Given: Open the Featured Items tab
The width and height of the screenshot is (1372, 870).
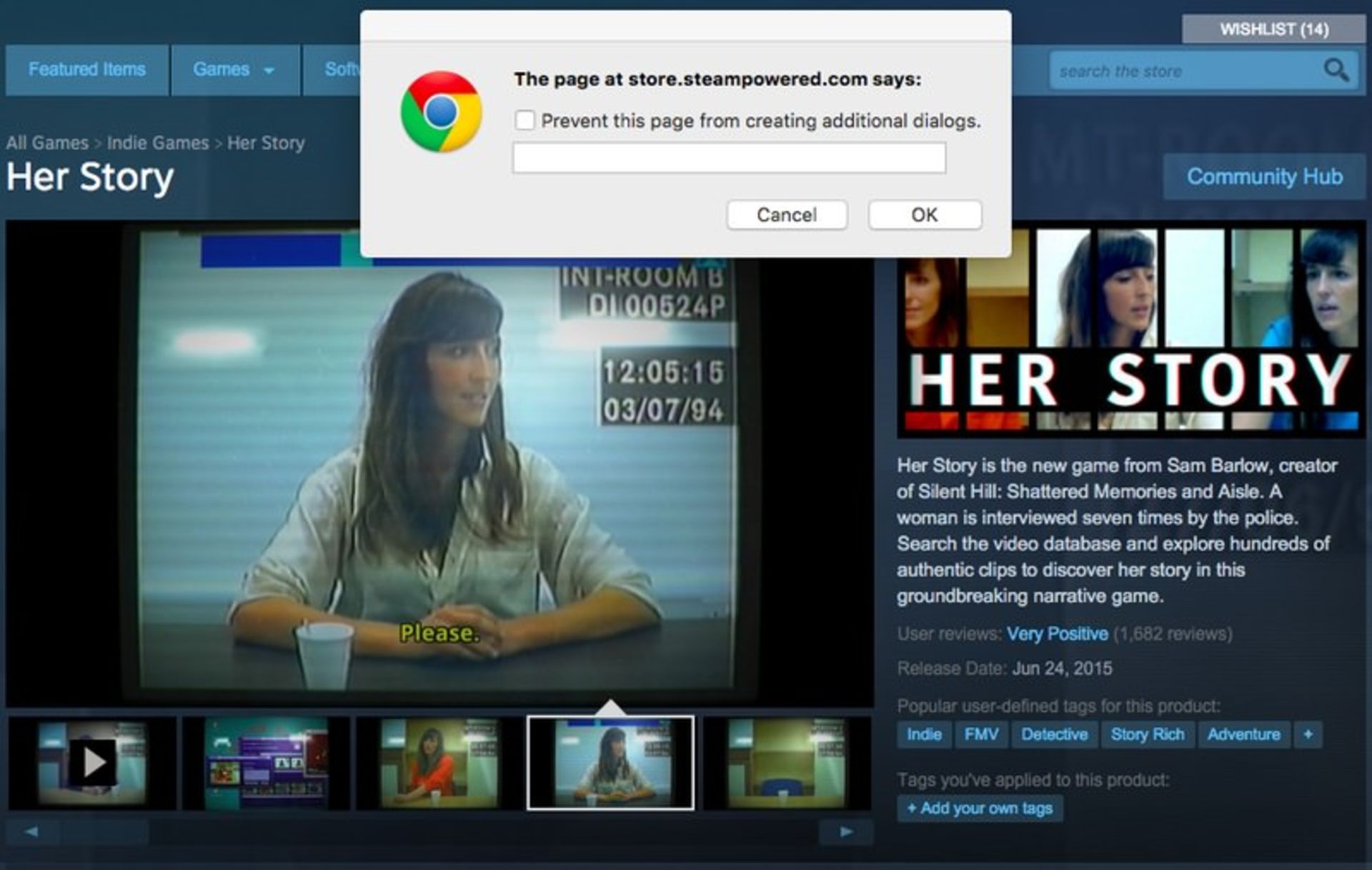Looking at the screenshot, I should (x=87, y=69).
